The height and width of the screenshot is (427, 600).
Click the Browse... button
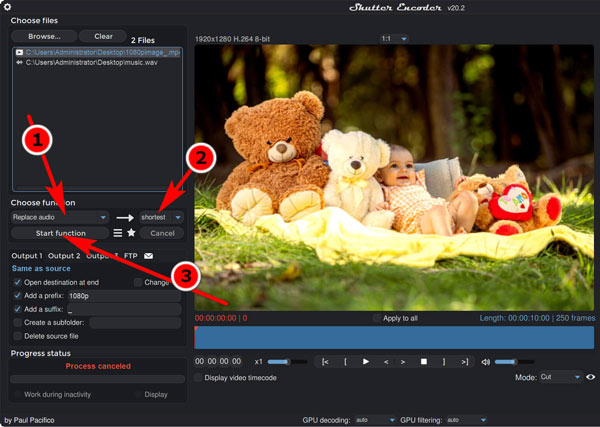coord(44,36)
